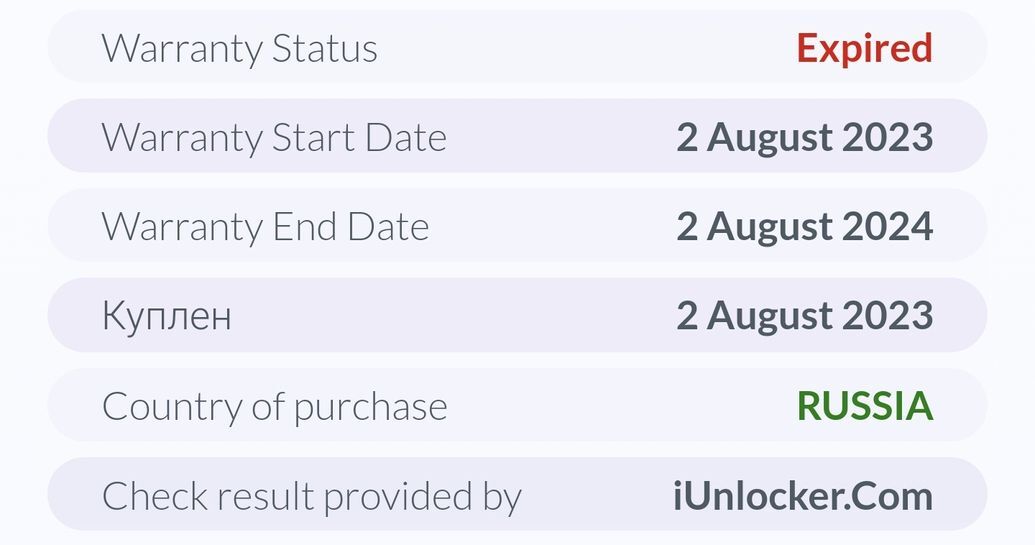Click the Warranty Start Date label
Screen dimensions: 1035x545
pyautogui.click(x=274, y=137)
